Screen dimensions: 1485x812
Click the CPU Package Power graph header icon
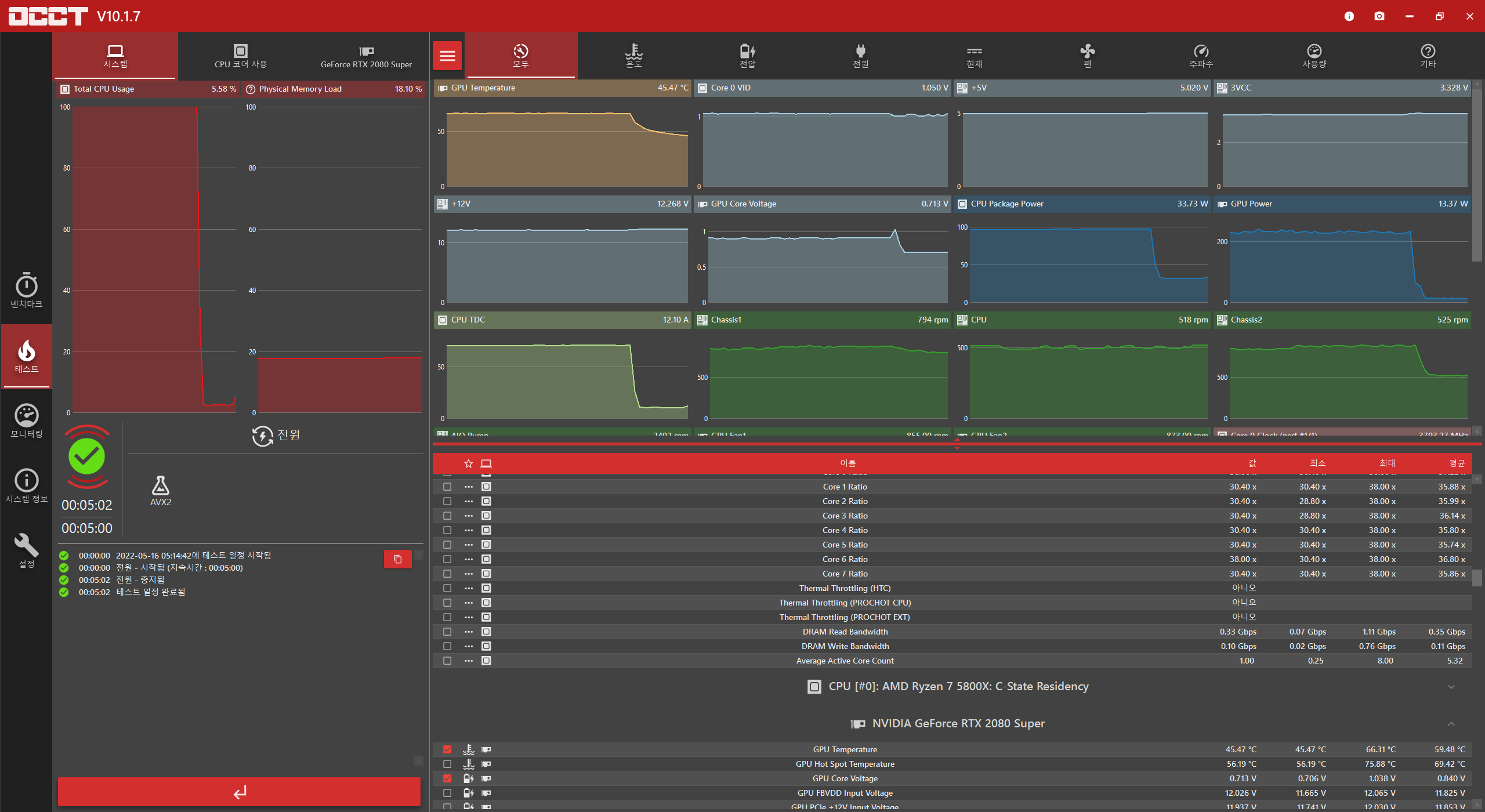(x=962, y=204)
